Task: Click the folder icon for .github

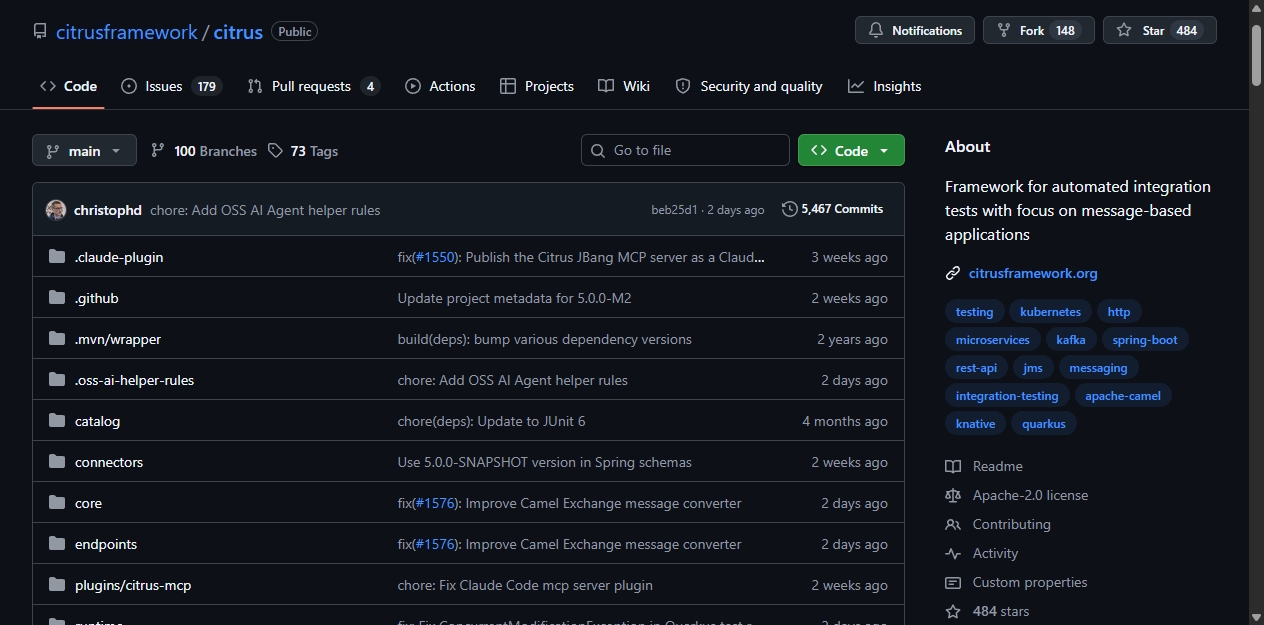Action: click(57, 298)
